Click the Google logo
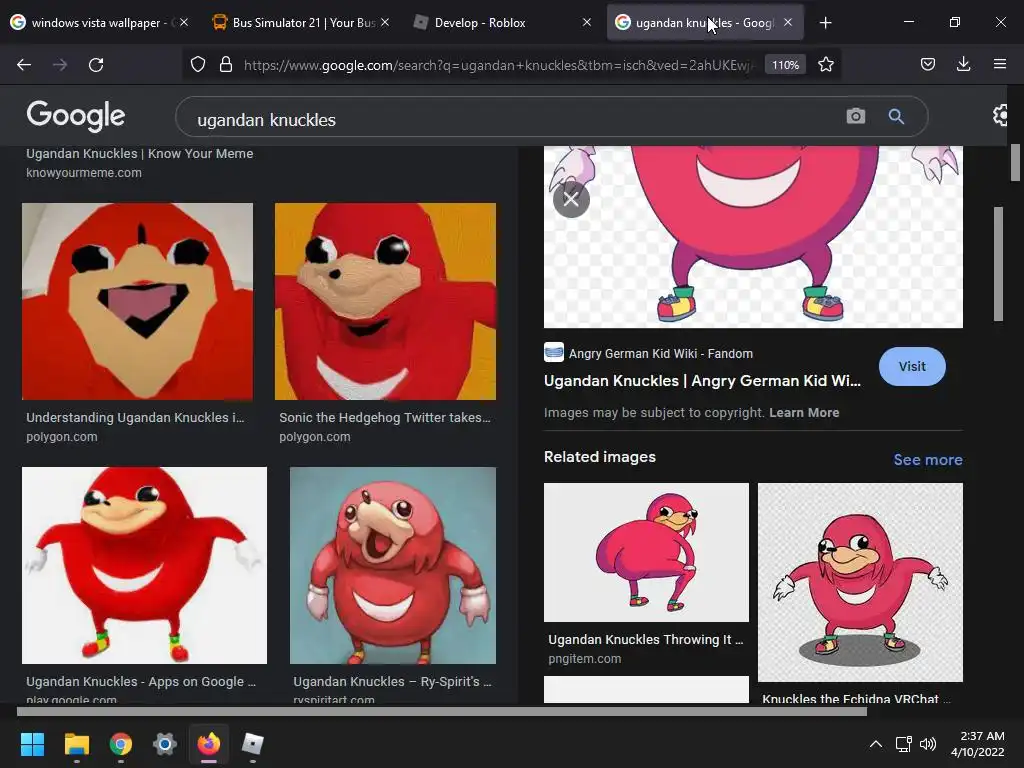Image resolution: width=1024 pixels, height=768 pixels. point(76,116)
